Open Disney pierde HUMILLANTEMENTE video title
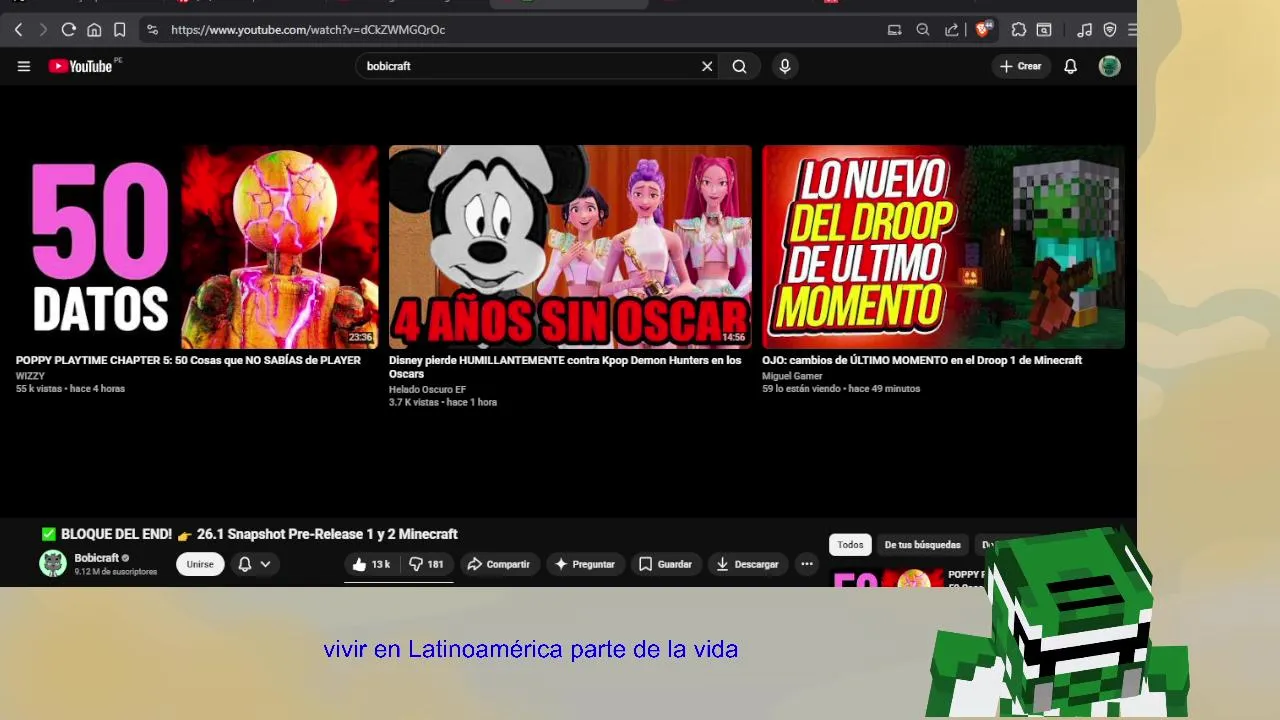 (x=565, y=367)
